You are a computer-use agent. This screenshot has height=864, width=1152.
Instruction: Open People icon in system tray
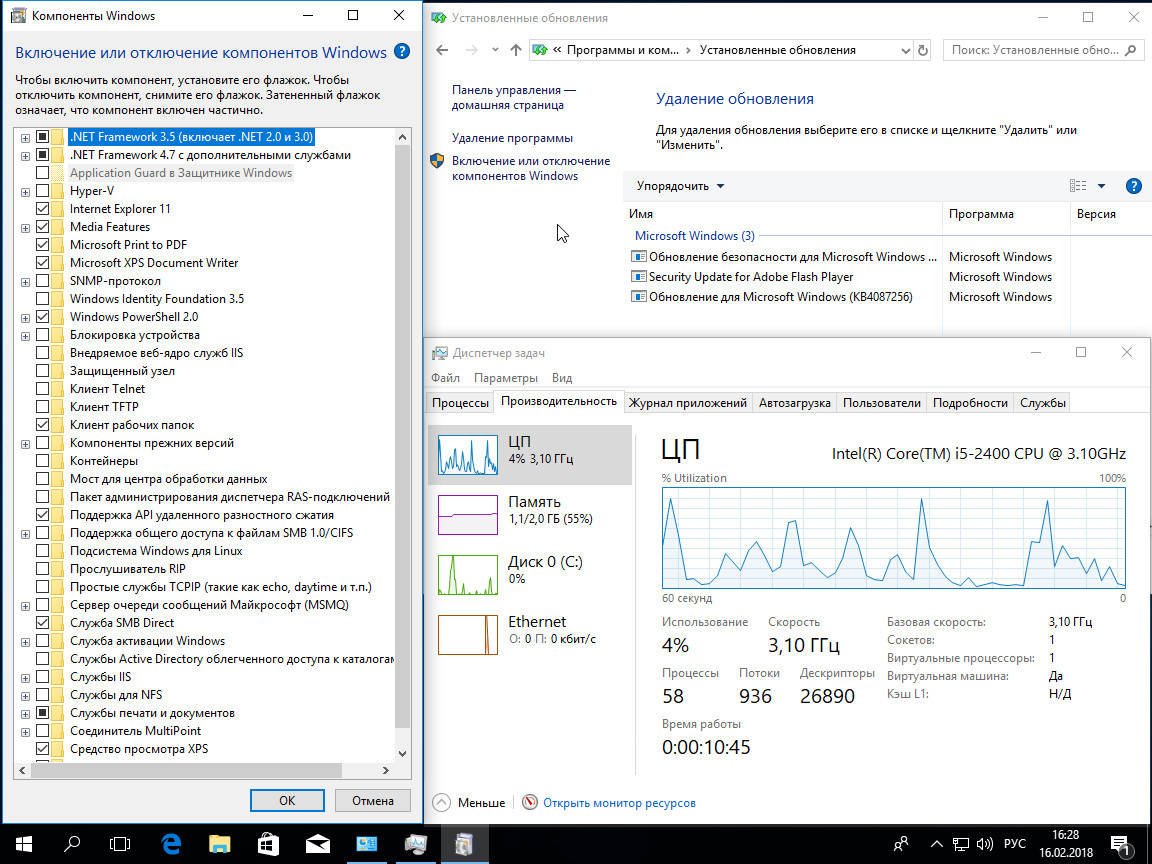(x=901, y=844)
